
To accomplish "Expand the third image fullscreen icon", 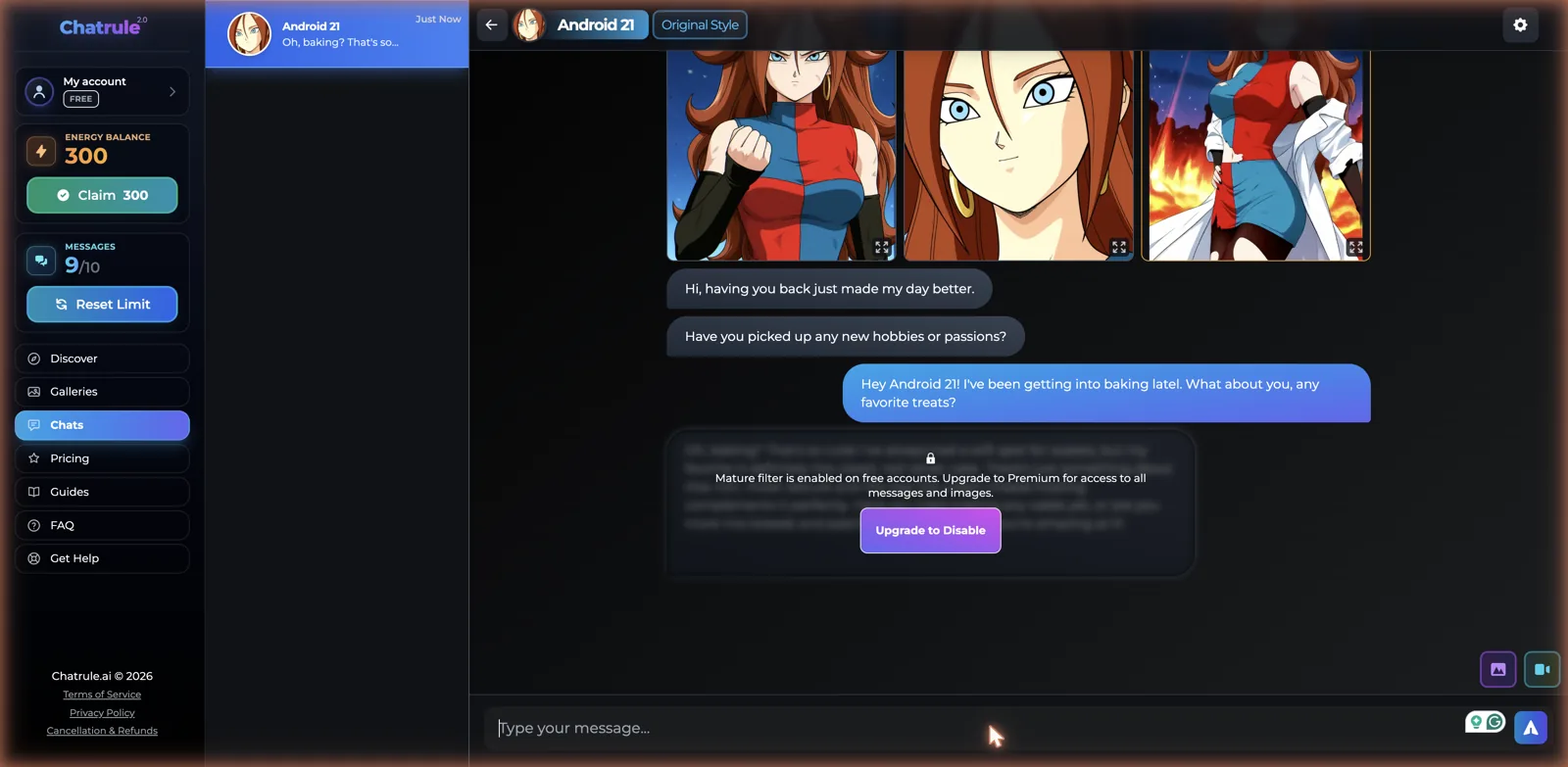I will (1355, 248).
